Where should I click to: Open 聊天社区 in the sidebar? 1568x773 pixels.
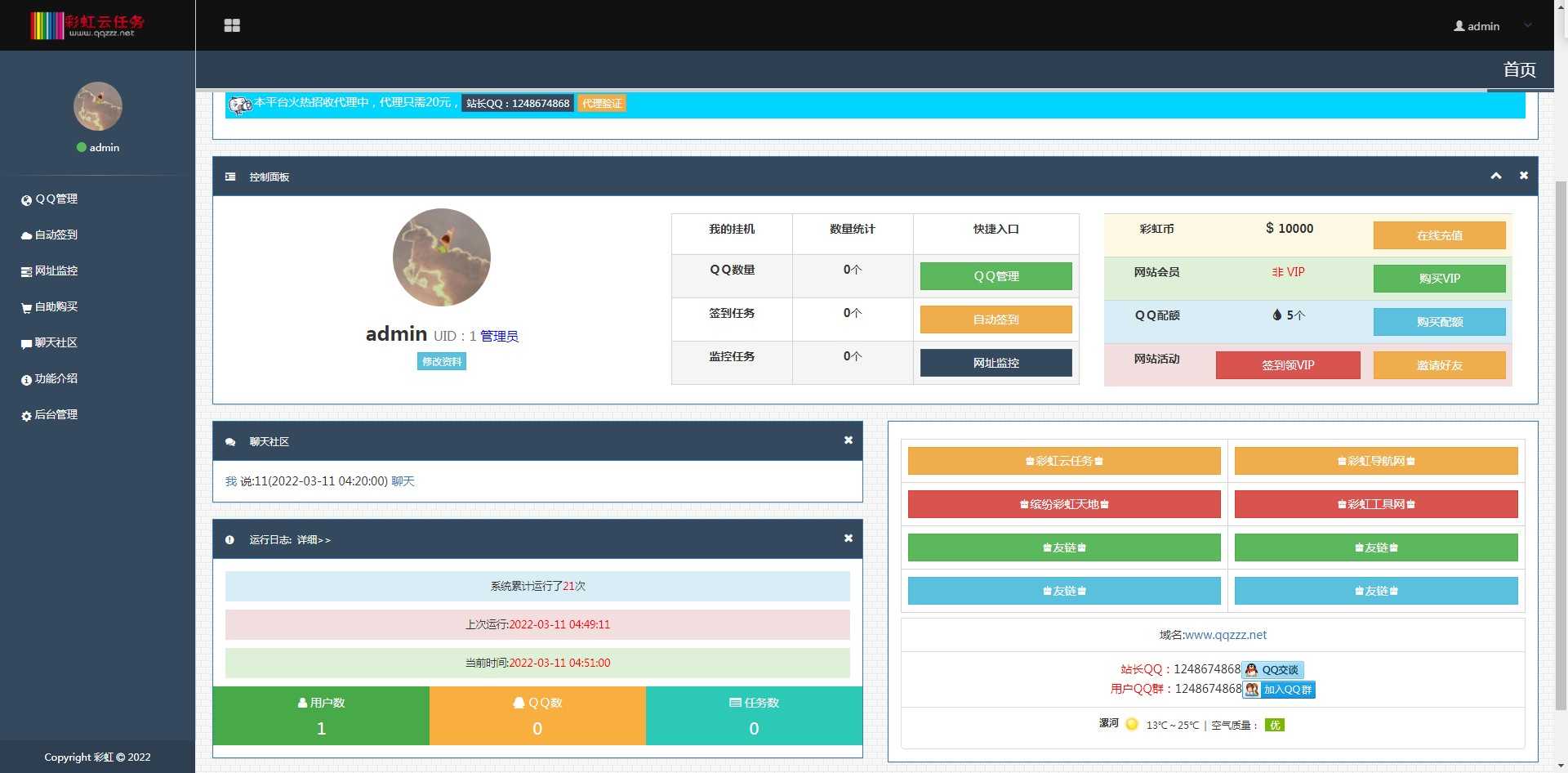pyautogui.click(x=49, y=343)
